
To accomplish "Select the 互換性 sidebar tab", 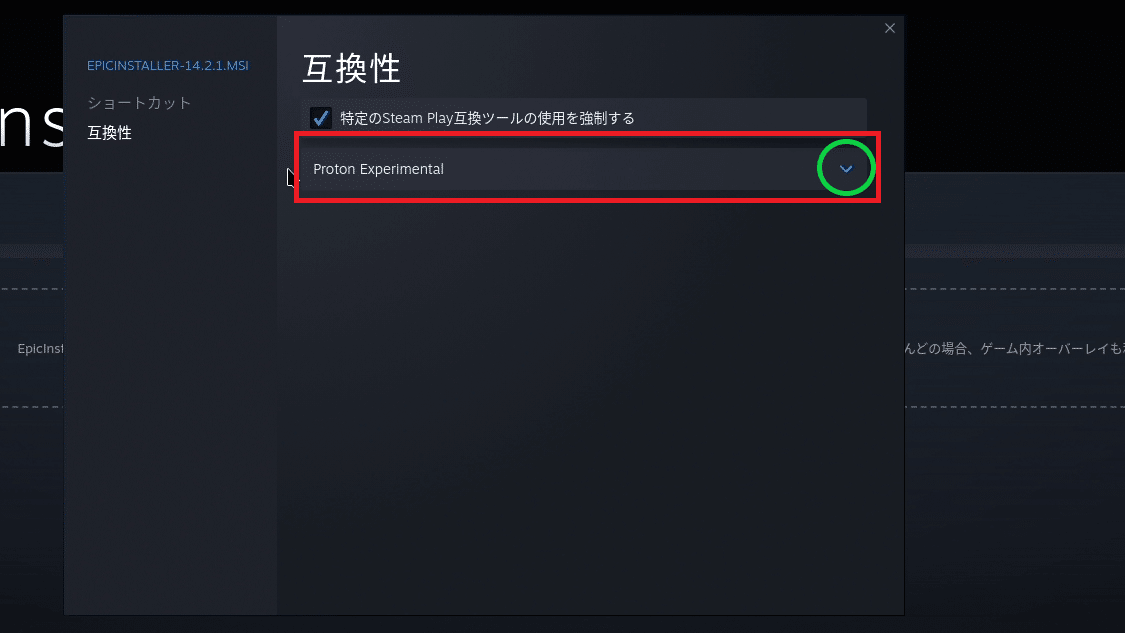I will [109, 133].
